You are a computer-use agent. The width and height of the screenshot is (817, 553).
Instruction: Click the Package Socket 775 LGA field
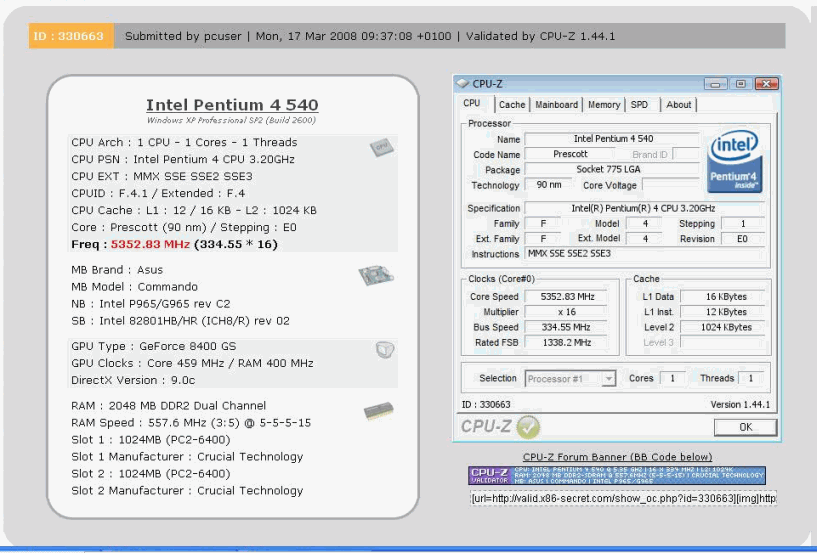tap(613, 169)
